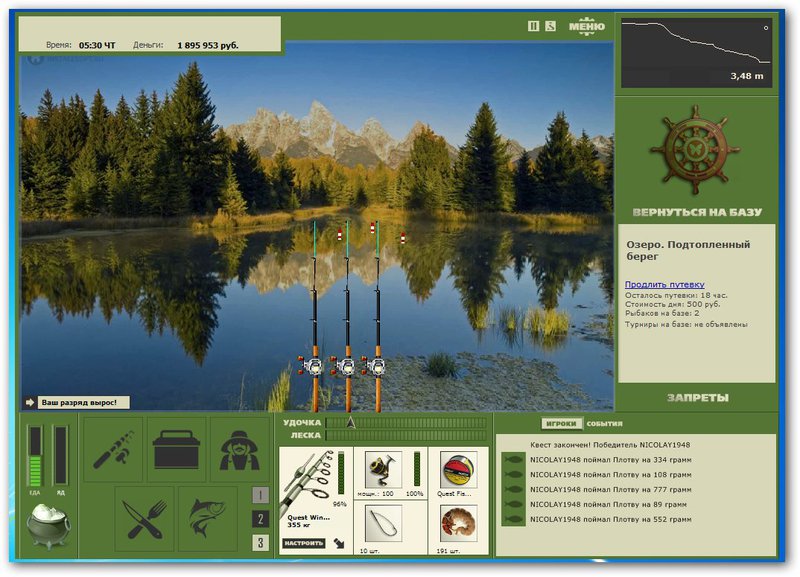This screenshot has height=577, width=800.
Task: Click the rightmost red-white float
Action: click(x=403, y=238)
